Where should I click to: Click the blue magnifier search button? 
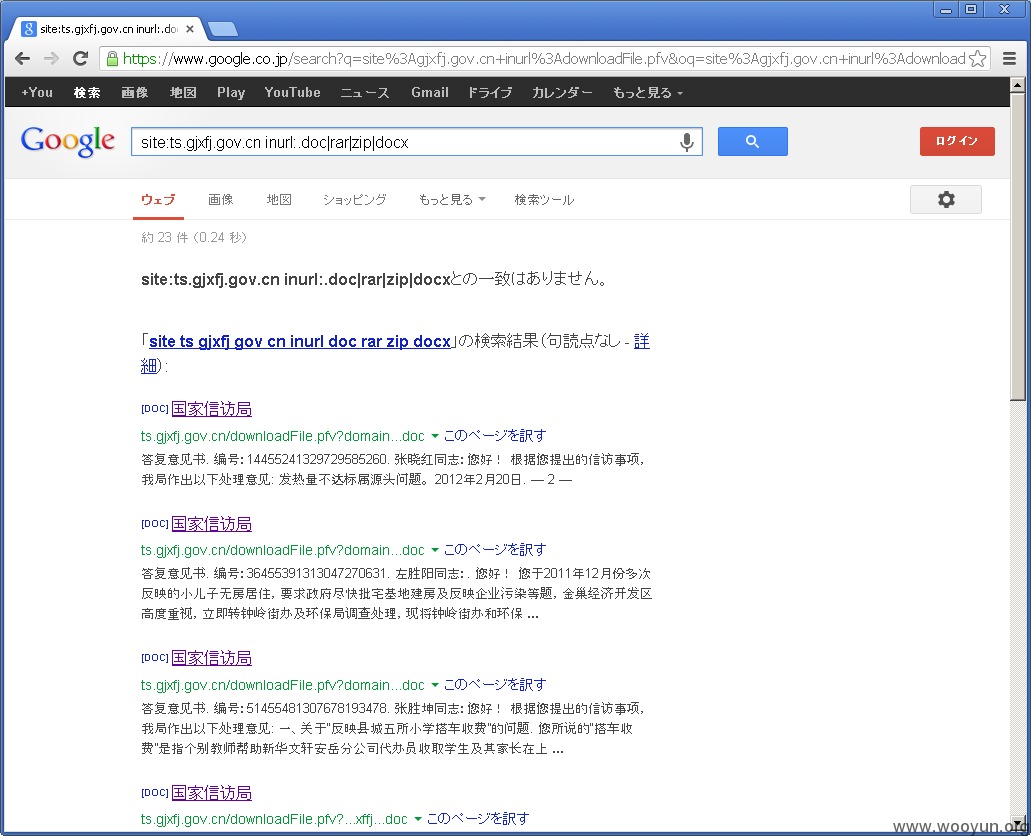pyautogui.click(x=752, y=141)
